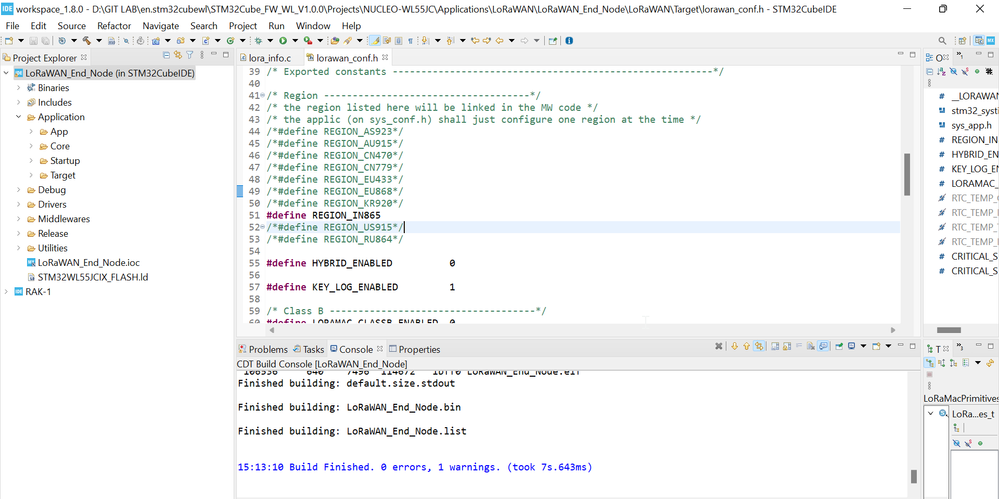Expand the Binaries tree node

pos(18,88)
